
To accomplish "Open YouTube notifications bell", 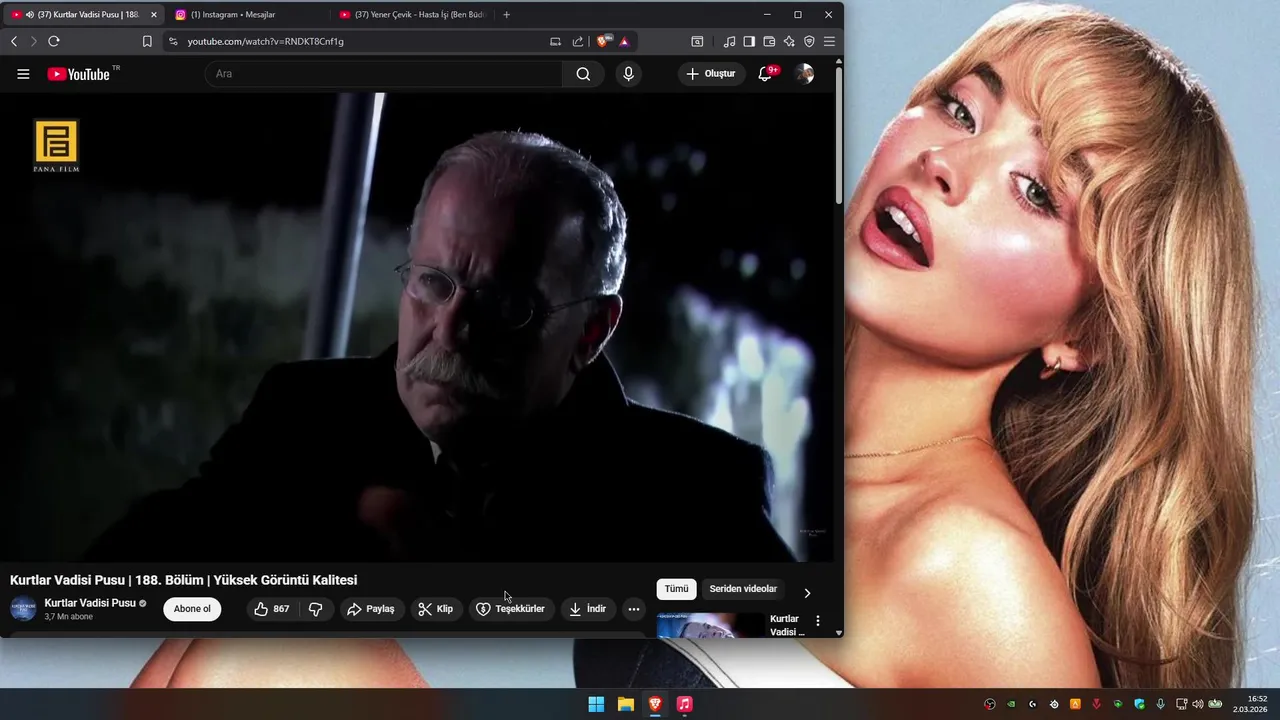I will click(765, 74).
